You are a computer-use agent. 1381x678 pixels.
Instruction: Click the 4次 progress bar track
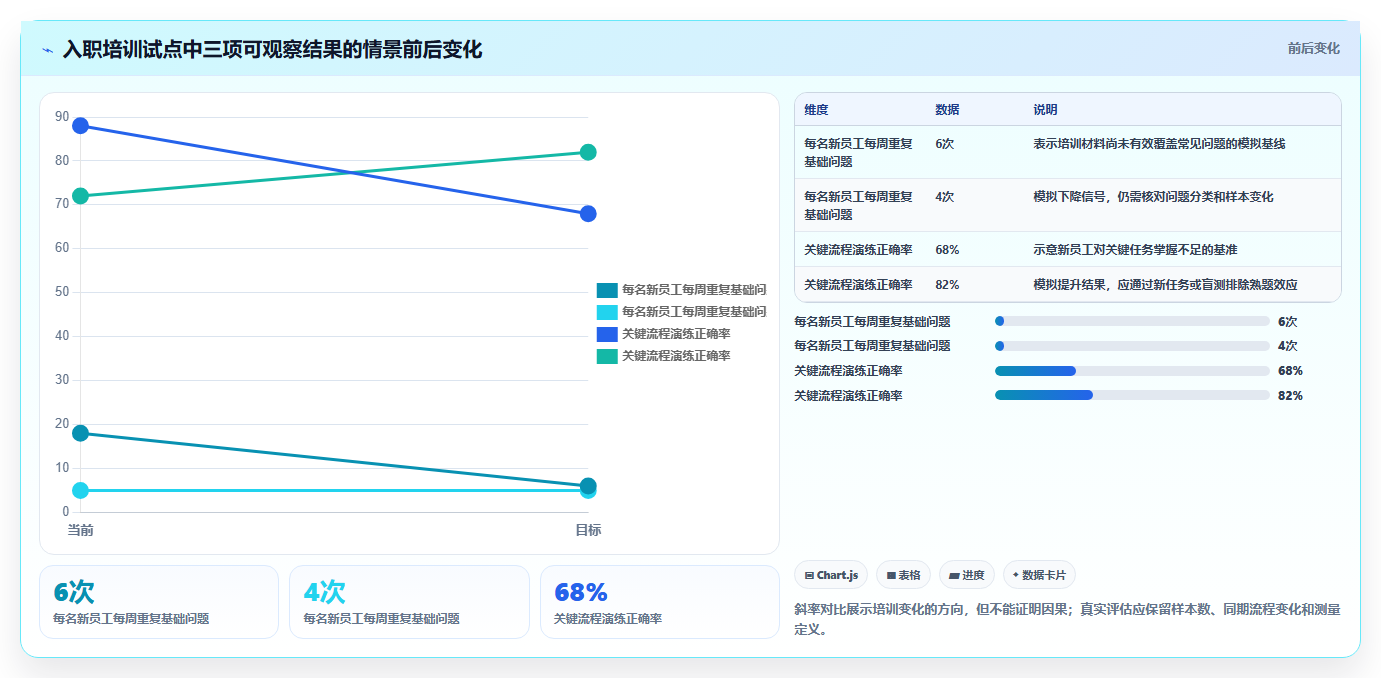coord(1132,346)
